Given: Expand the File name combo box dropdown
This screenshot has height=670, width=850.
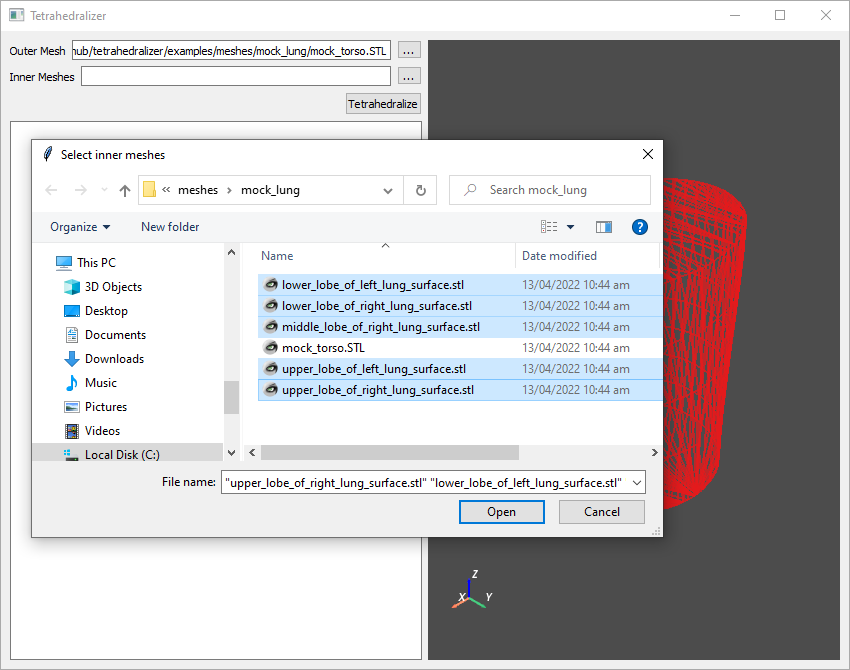Looking at the screenshot, I should tap(637, 483).
